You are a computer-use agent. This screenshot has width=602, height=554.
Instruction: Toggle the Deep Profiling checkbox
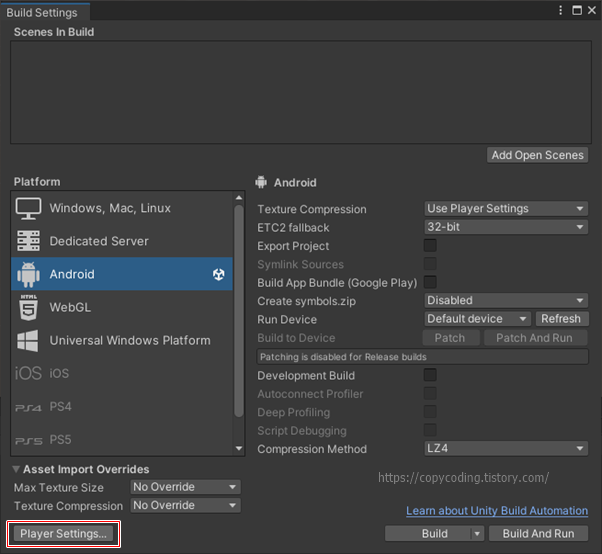(430, 412)
